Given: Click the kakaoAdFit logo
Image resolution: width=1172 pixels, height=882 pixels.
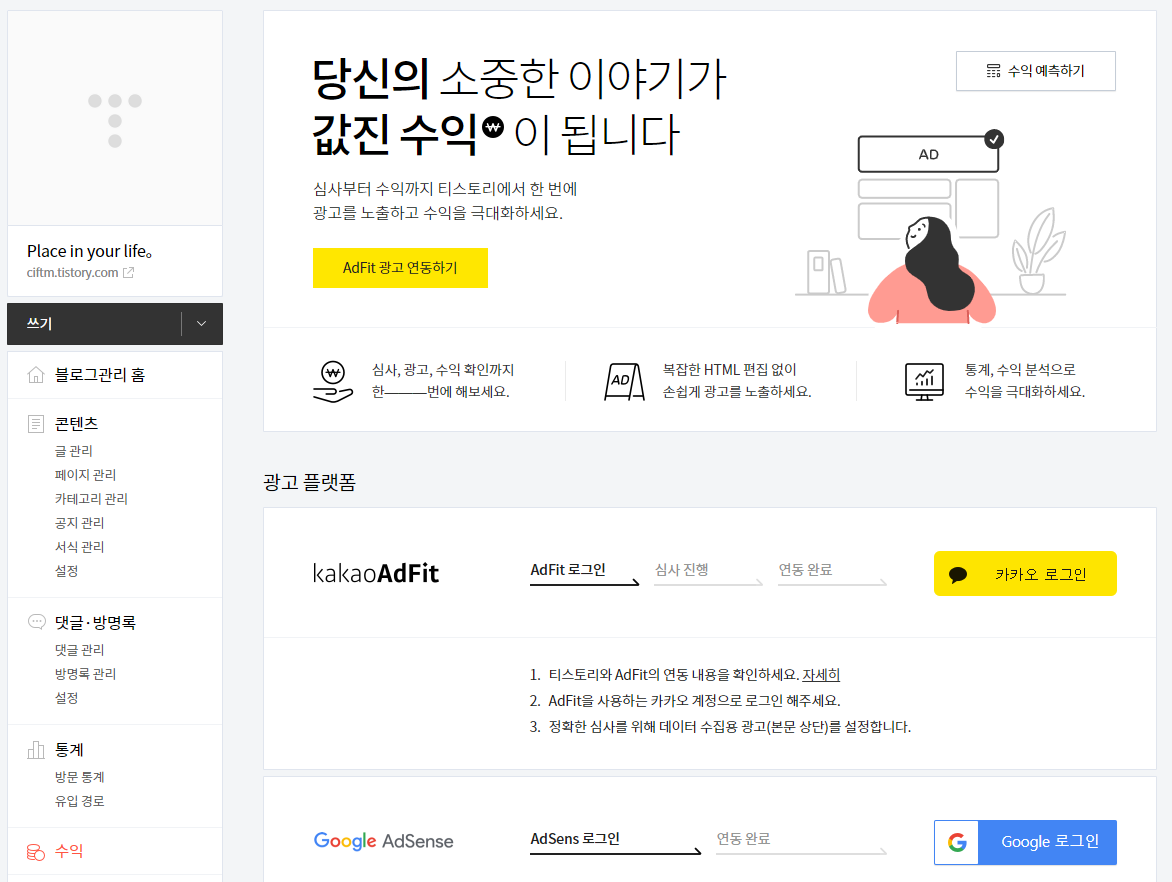Looking at the screenshot, I should (x=376, y=573).
